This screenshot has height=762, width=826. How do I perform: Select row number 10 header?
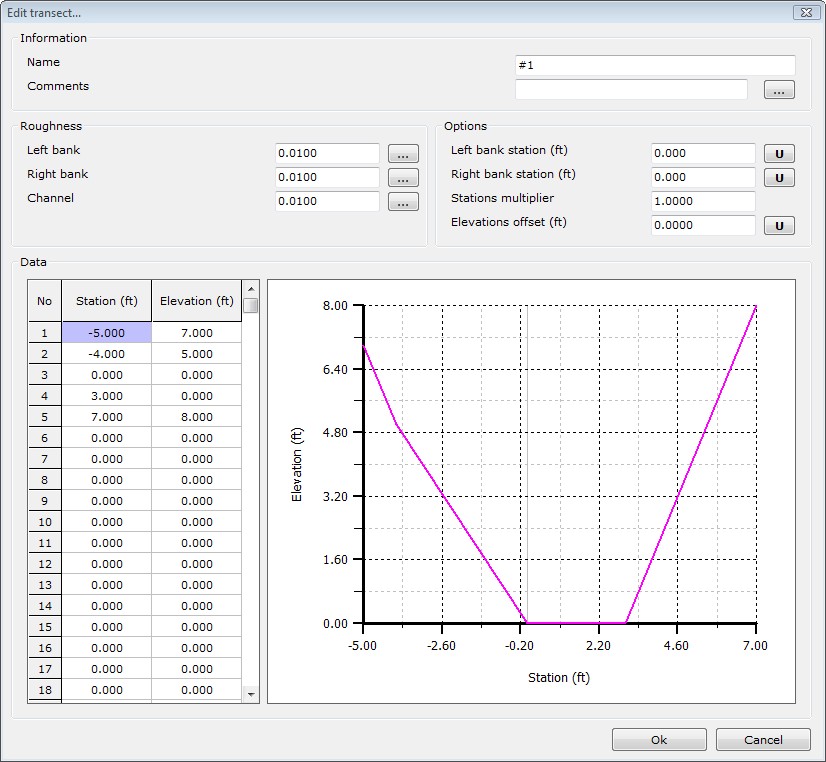tap(44, 522)
